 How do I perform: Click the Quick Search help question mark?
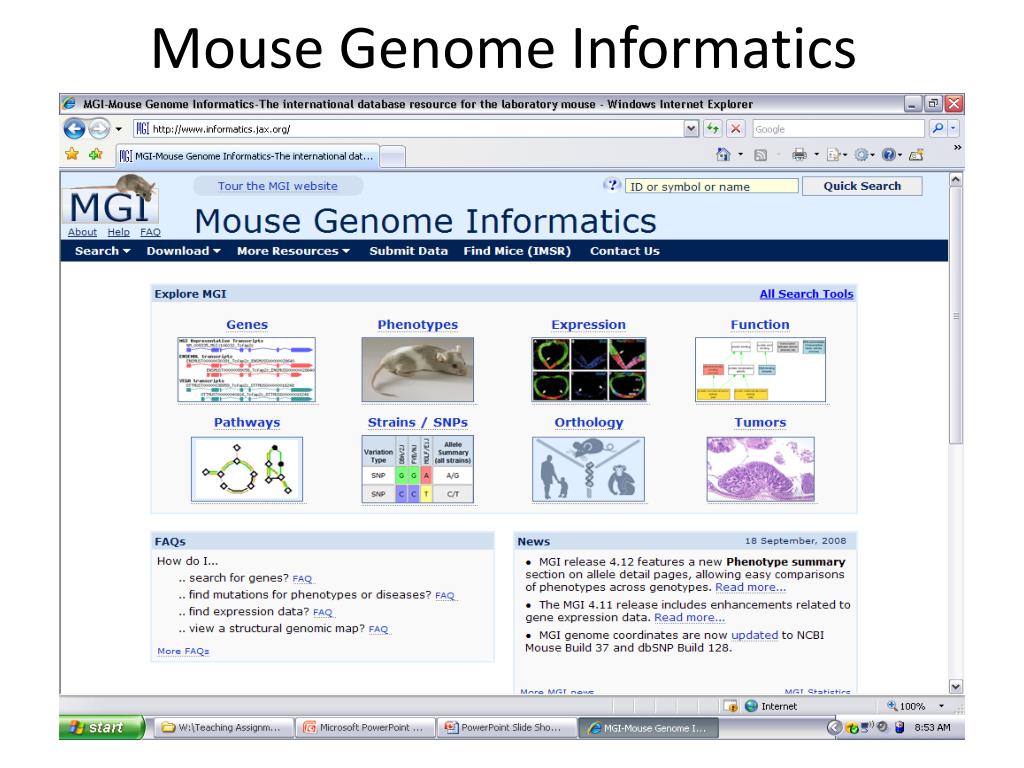point(611,185)
